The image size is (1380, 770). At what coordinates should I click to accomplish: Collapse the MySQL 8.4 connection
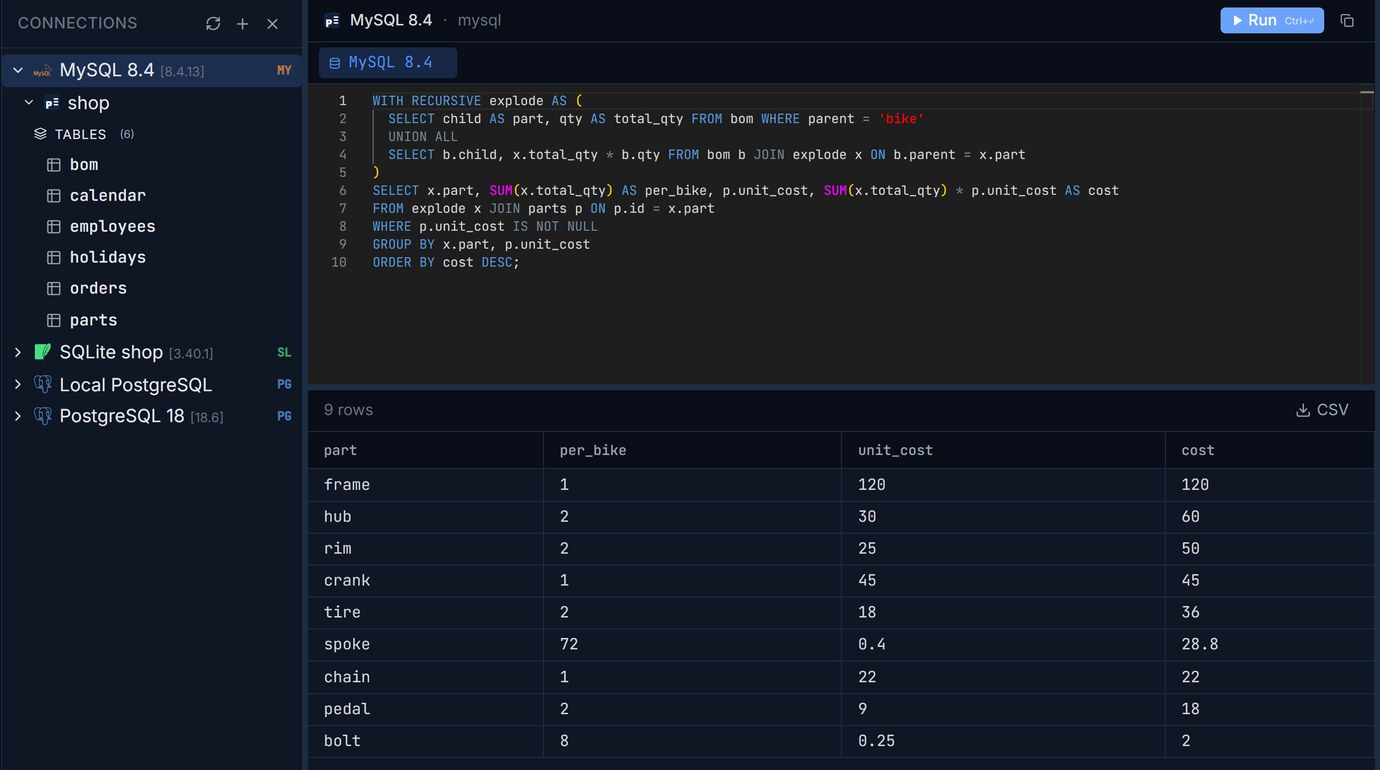(x=18, y=71)
